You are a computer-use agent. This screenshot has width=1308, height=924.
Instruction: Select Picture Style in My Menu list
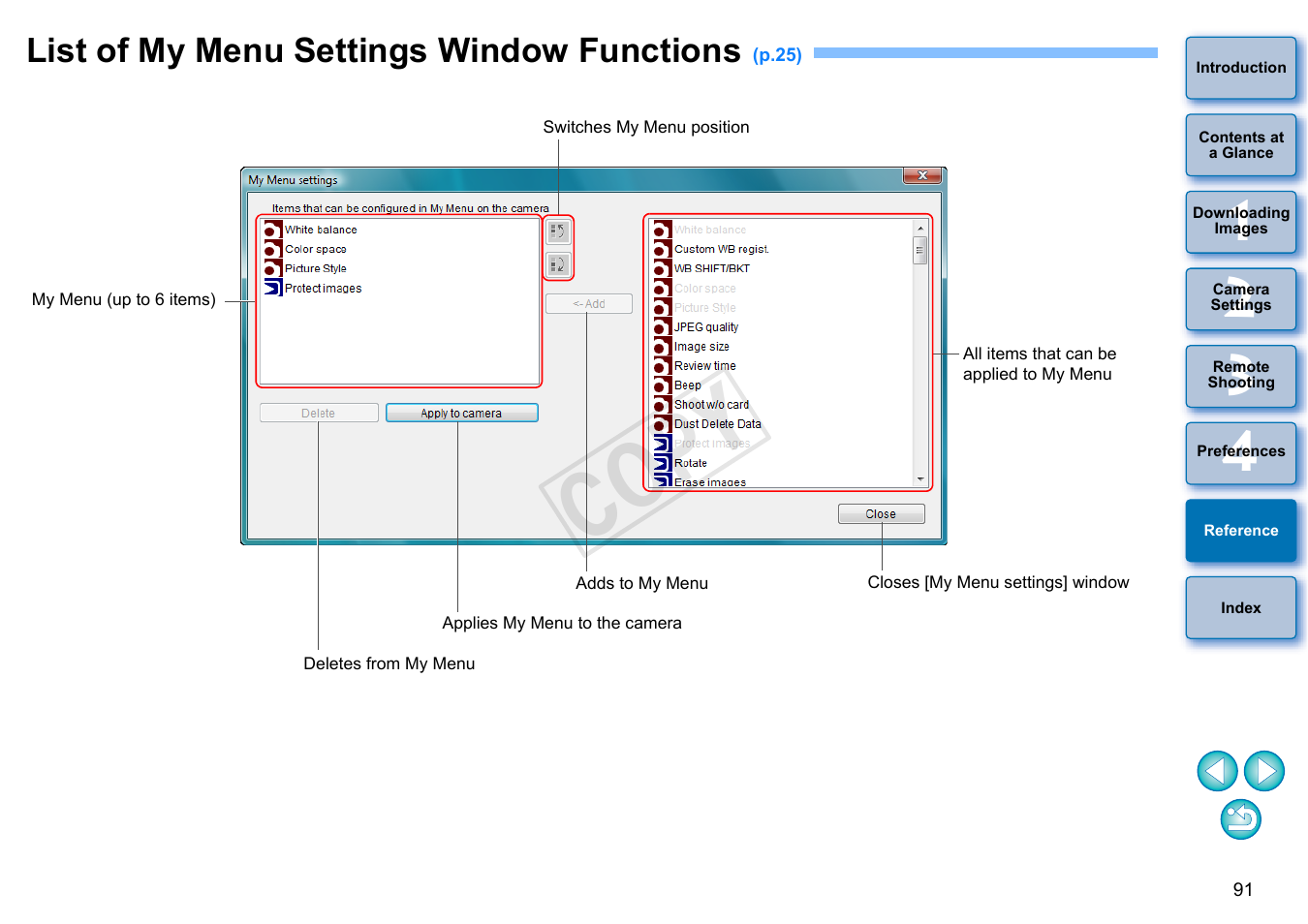[316, 268]
